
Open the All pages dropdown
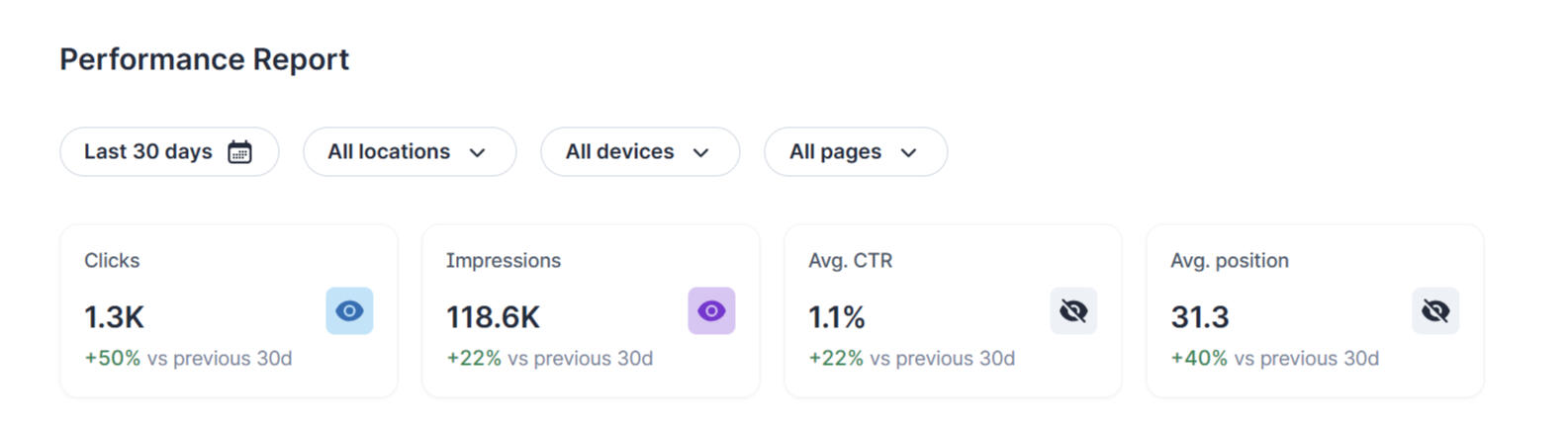pos(855,152)
